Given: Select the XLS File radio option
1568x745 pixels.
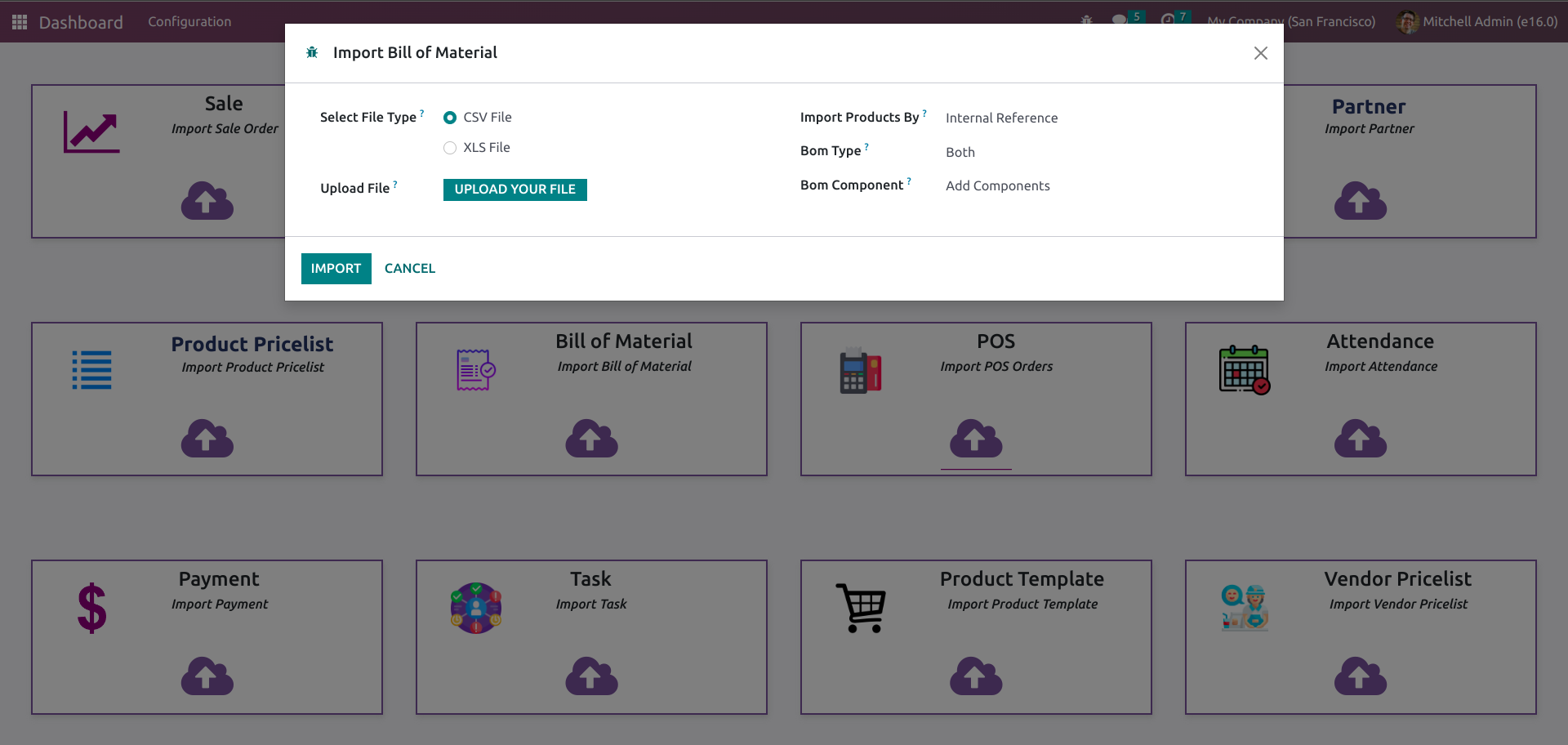Looking at the screenshot, I should pos(450,148).
